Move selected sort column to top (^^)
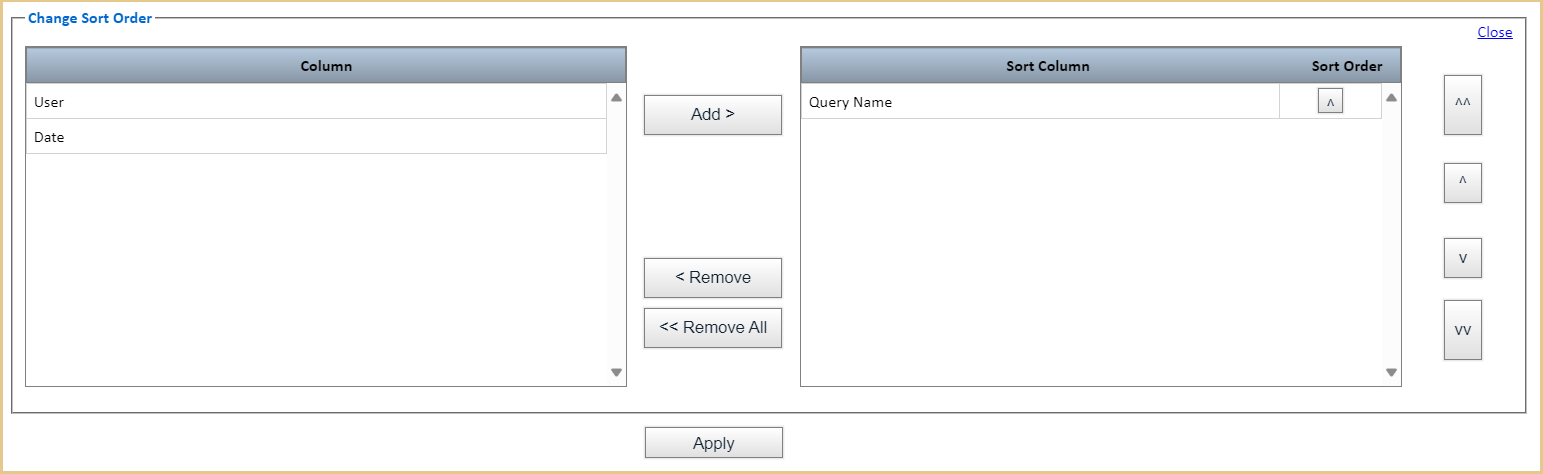Screen dimensions: 1543x474 [1463, 104]
